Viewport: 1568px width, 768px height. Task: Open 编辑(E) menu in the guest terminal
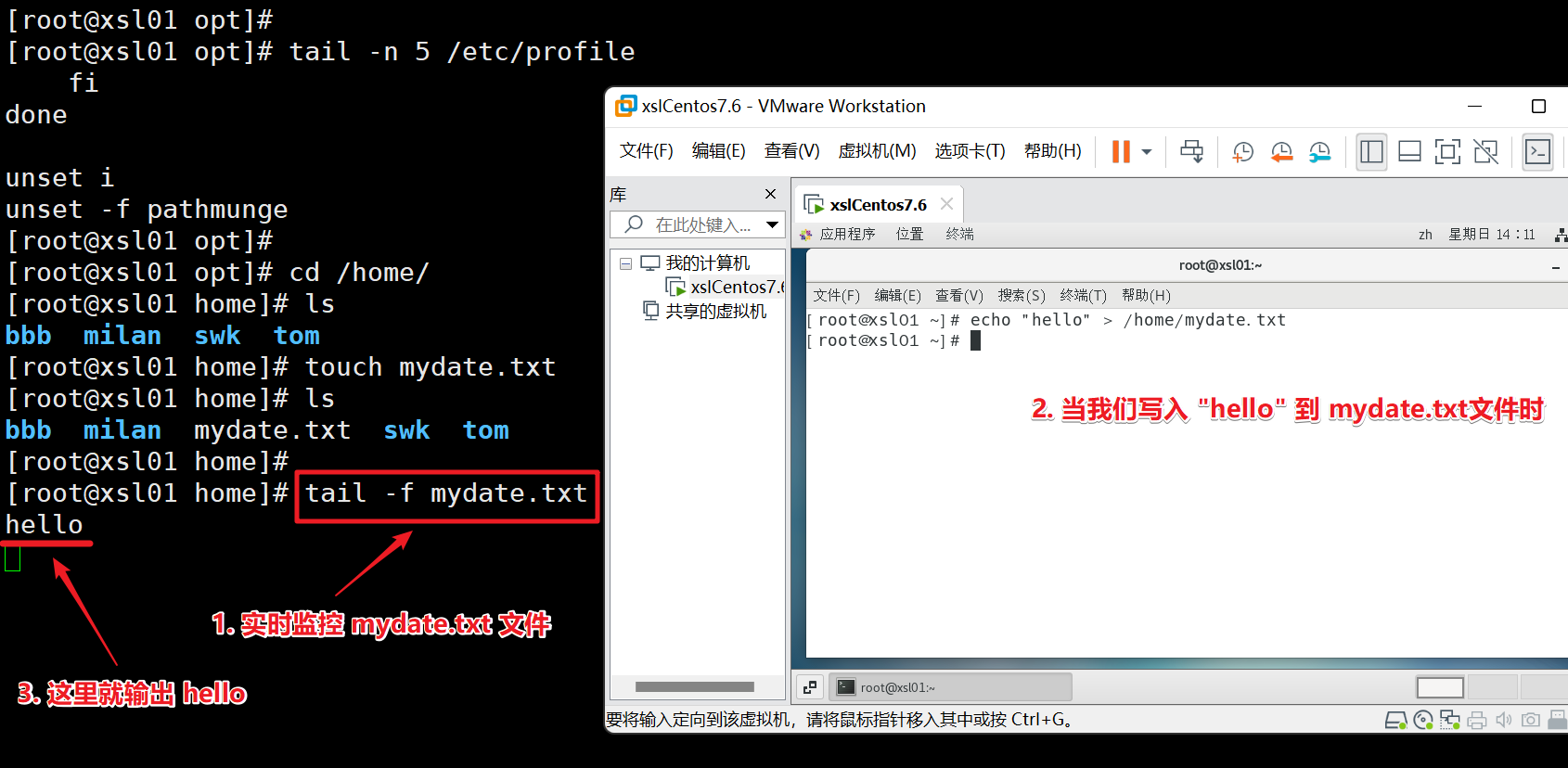(897, 296)
